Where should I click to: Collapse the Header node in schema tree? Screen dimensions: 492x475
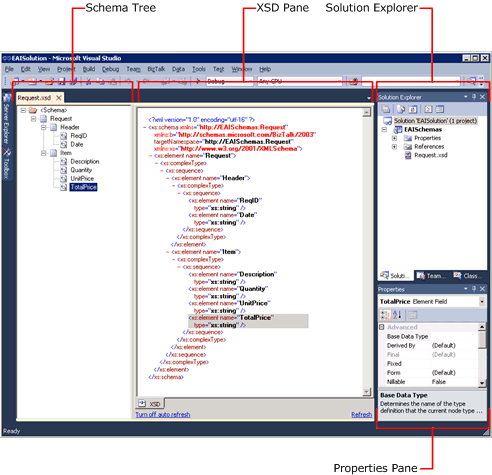pyautogui.click(x=44, y=127)
